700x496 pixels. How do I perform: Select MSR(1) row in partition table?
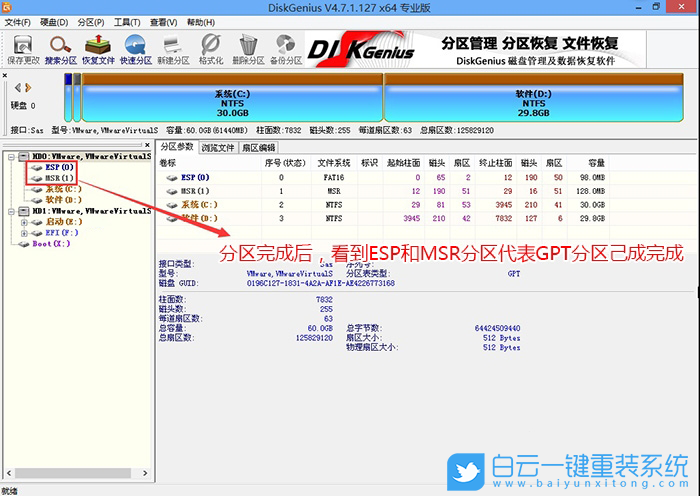click(383, 191)
